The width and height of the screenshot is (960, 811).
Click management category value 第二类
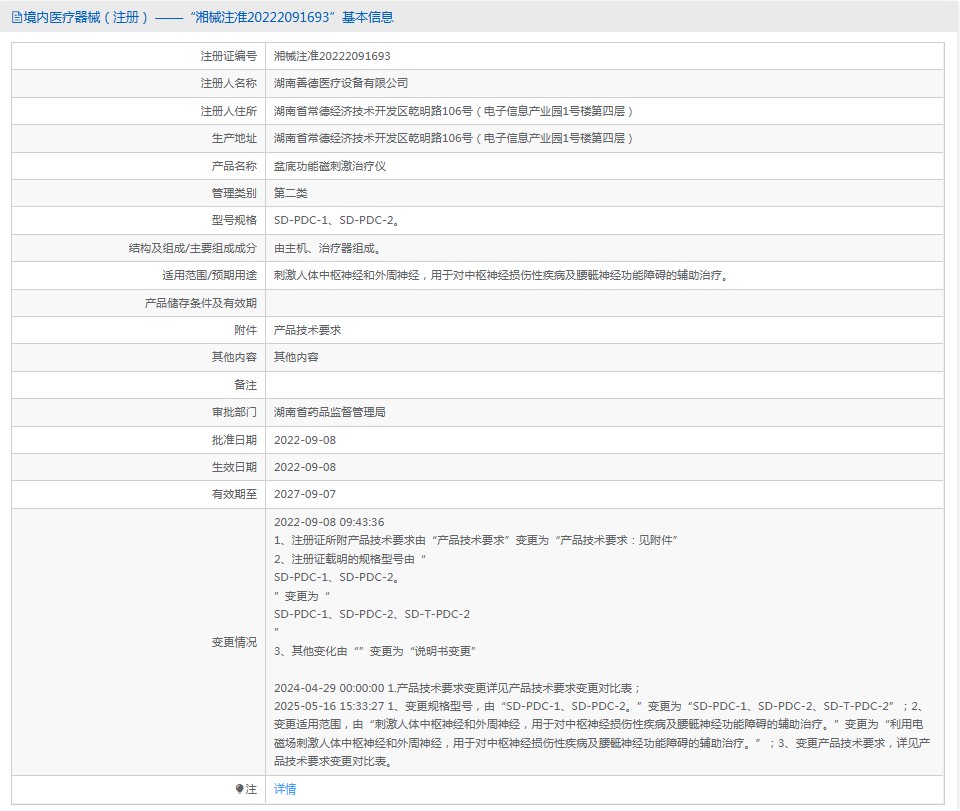[x=290, y=193]
